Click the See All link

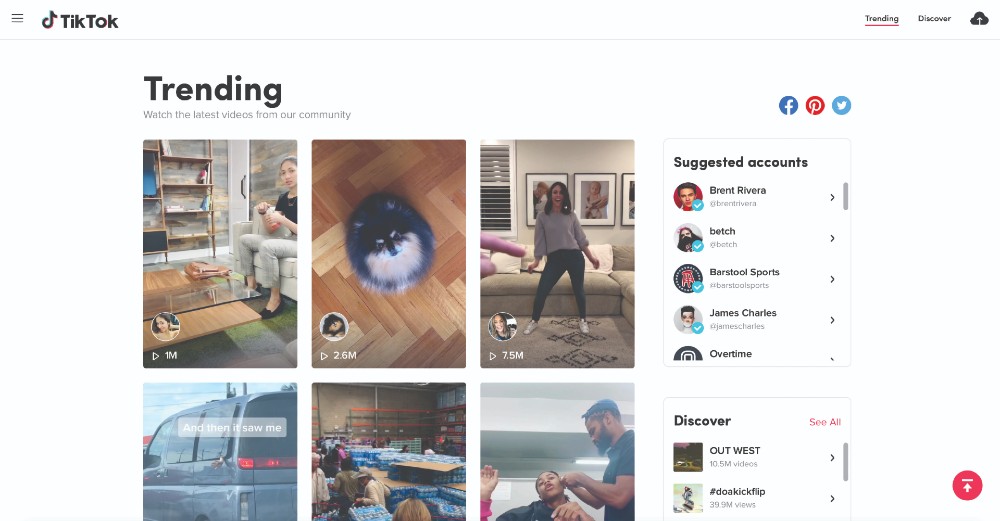825,422
